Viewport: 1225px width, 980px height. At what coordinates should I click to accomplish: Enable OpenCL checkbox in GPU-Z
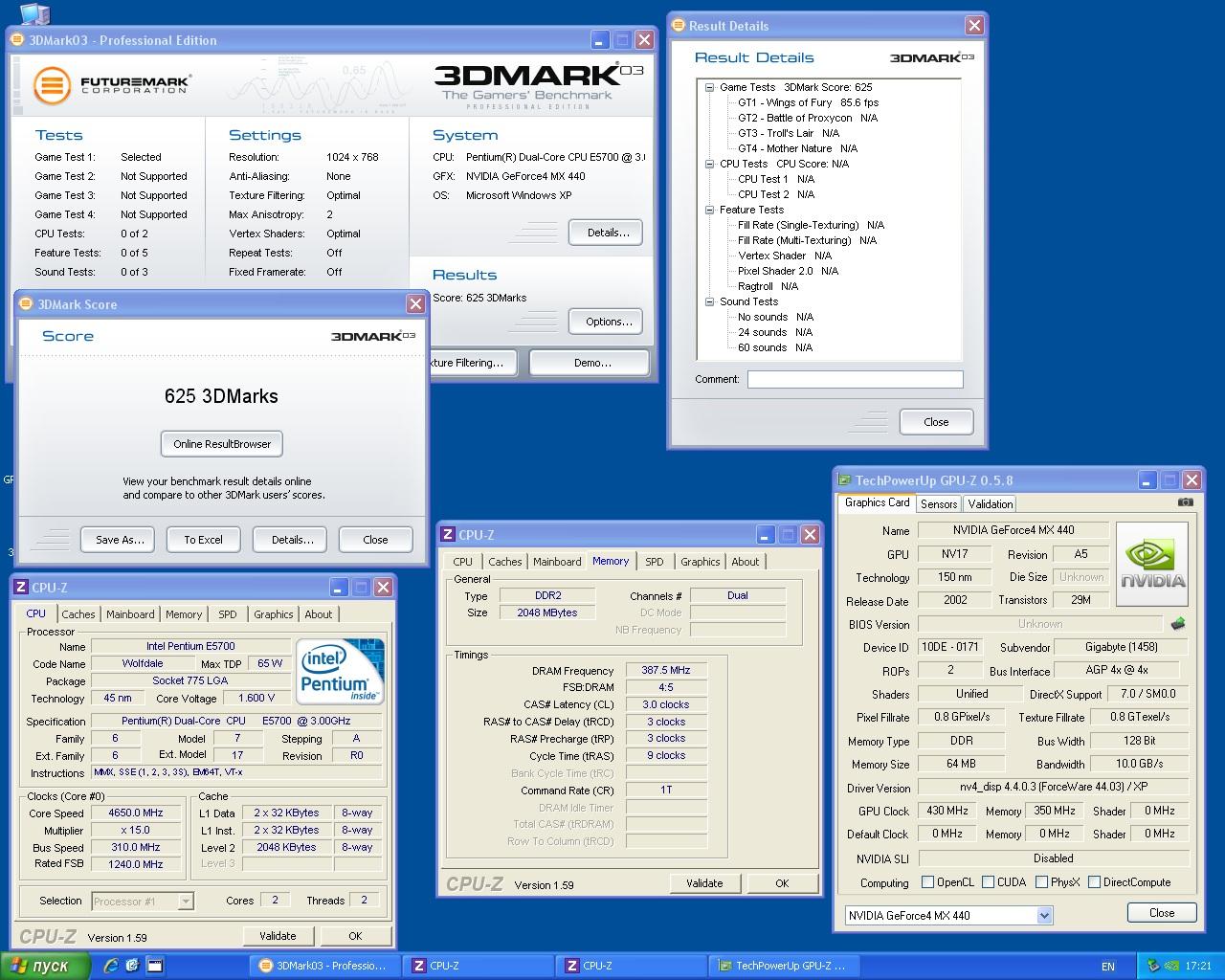pos(927,882)
